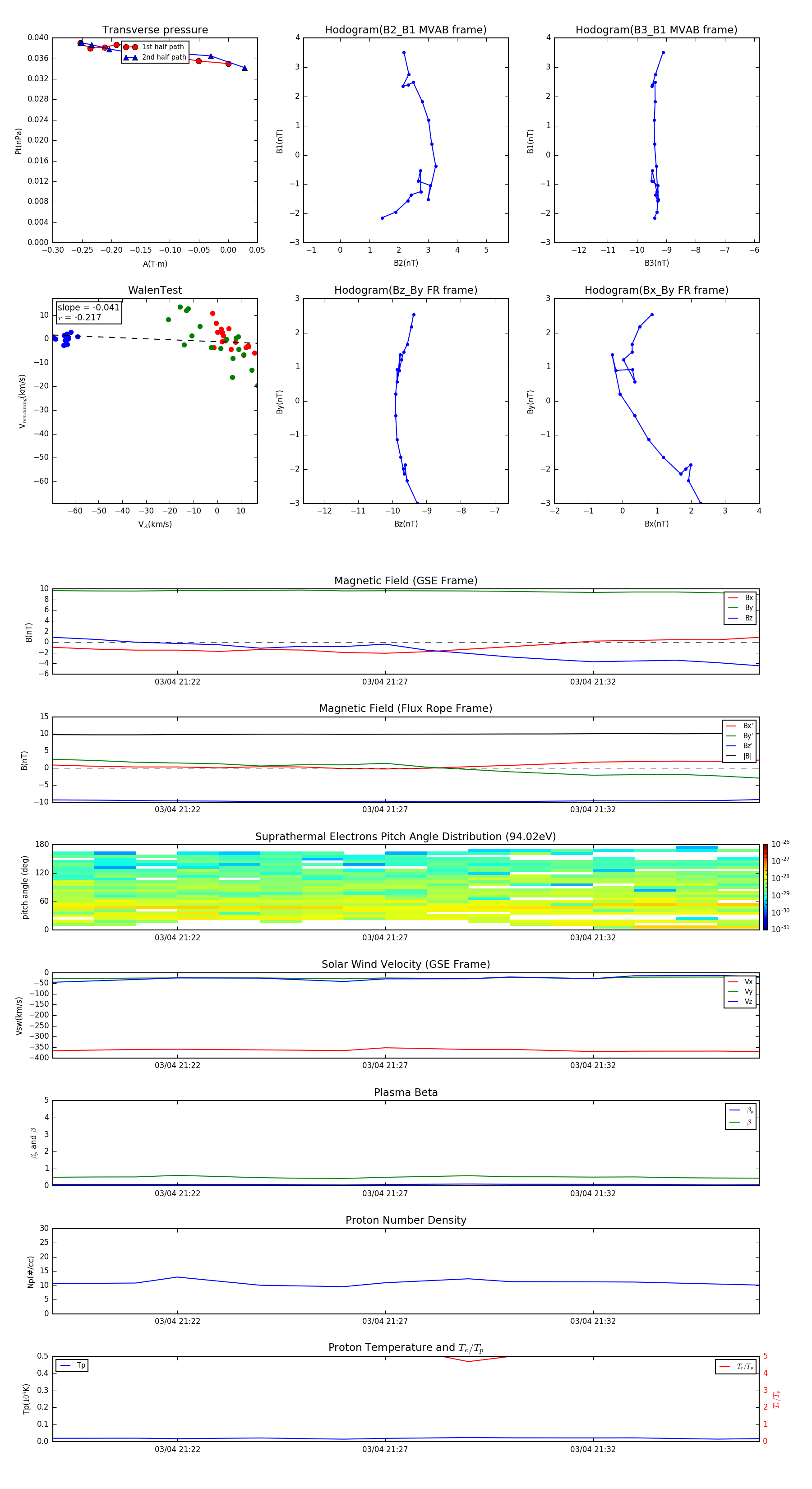Click the pitch angle distribution colorbar

click(765, 887)
